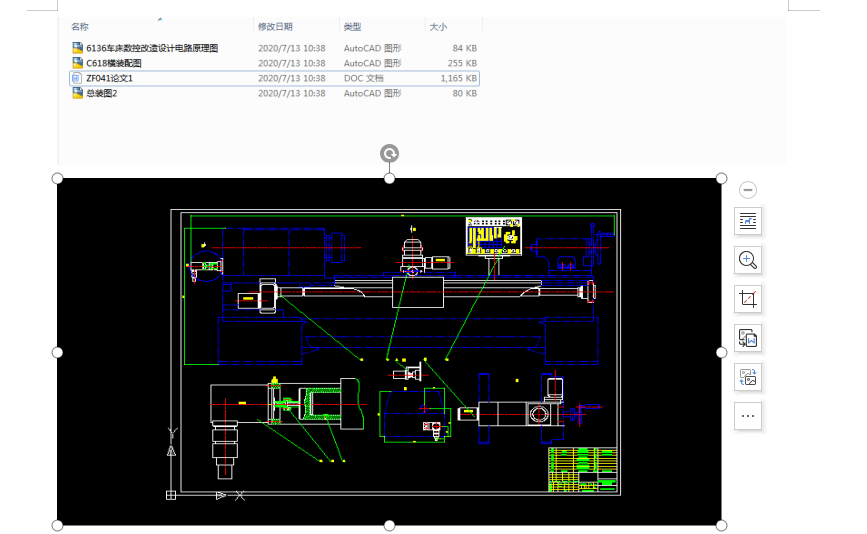Click the 255 KB size value
The width and height of the screenshot is (867, 534).
pos(462,63)
